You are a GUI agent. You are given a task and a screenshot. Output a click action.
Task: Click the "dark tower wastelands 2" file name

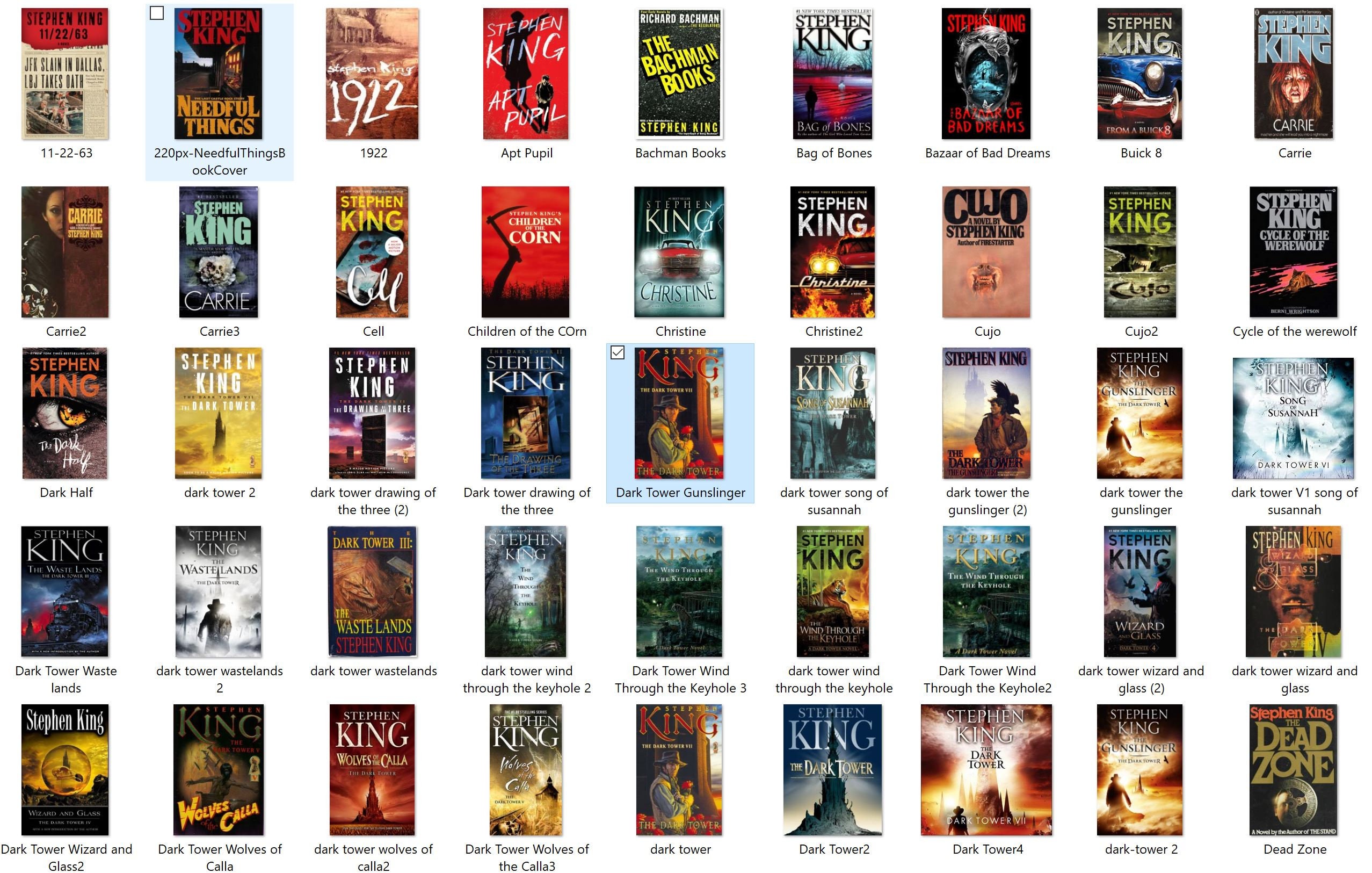tap(220, 680)
